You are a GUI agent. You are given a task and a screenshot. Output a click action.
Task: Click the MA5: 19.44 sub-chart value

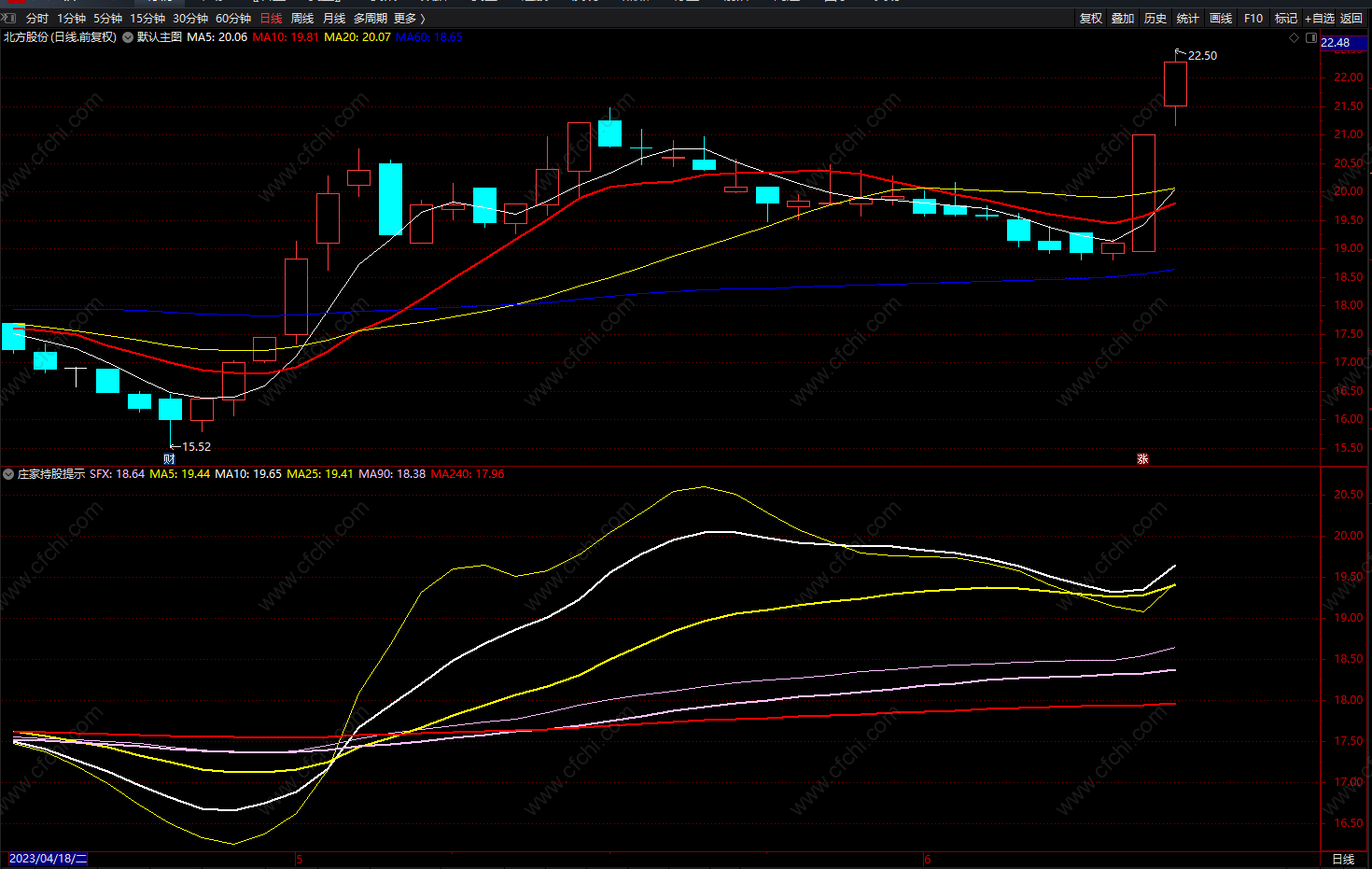(180, 474)
